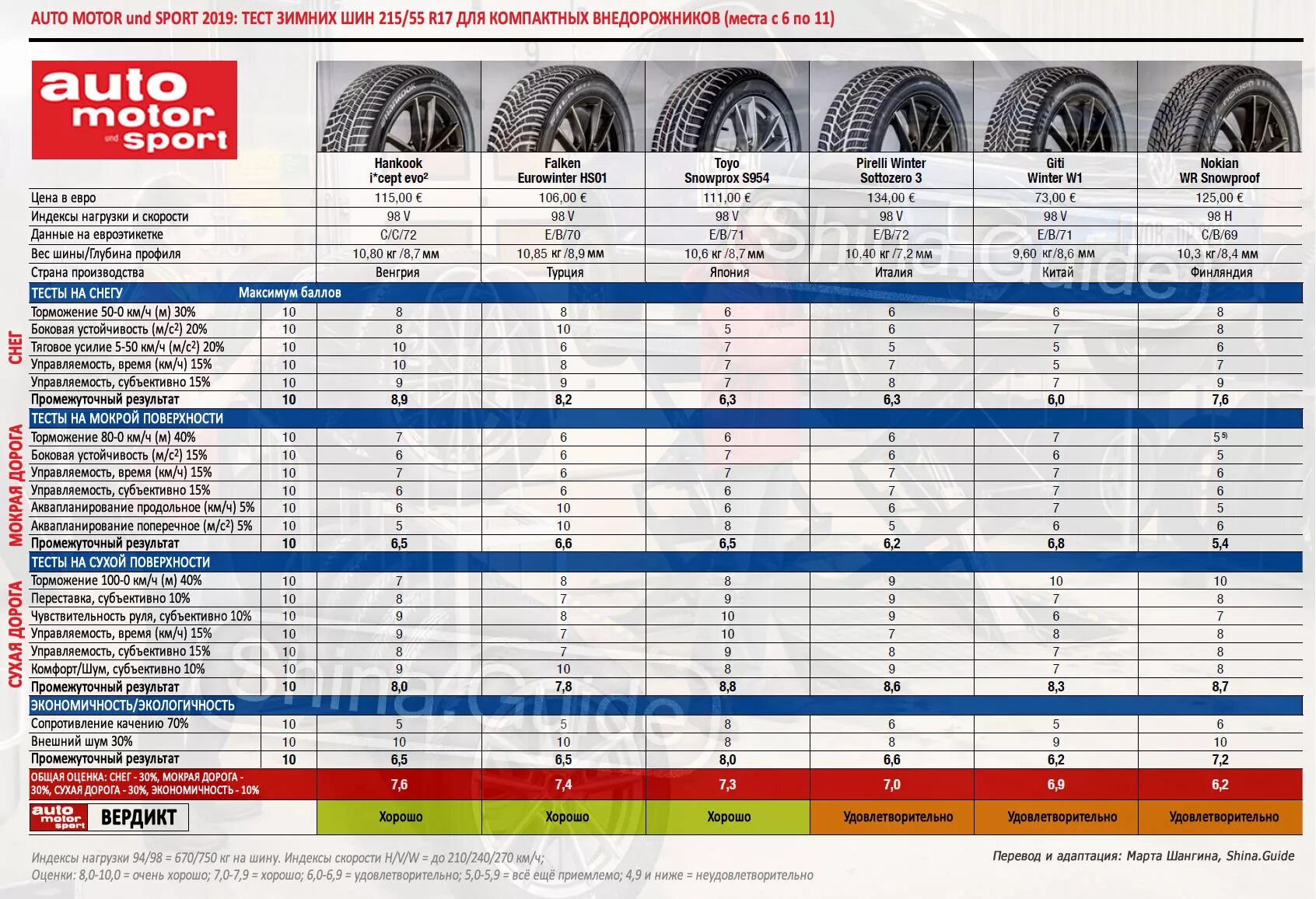Click Nokian wet subtotal 5,4
1316x899 pixels.
[x=1220, y=544]
